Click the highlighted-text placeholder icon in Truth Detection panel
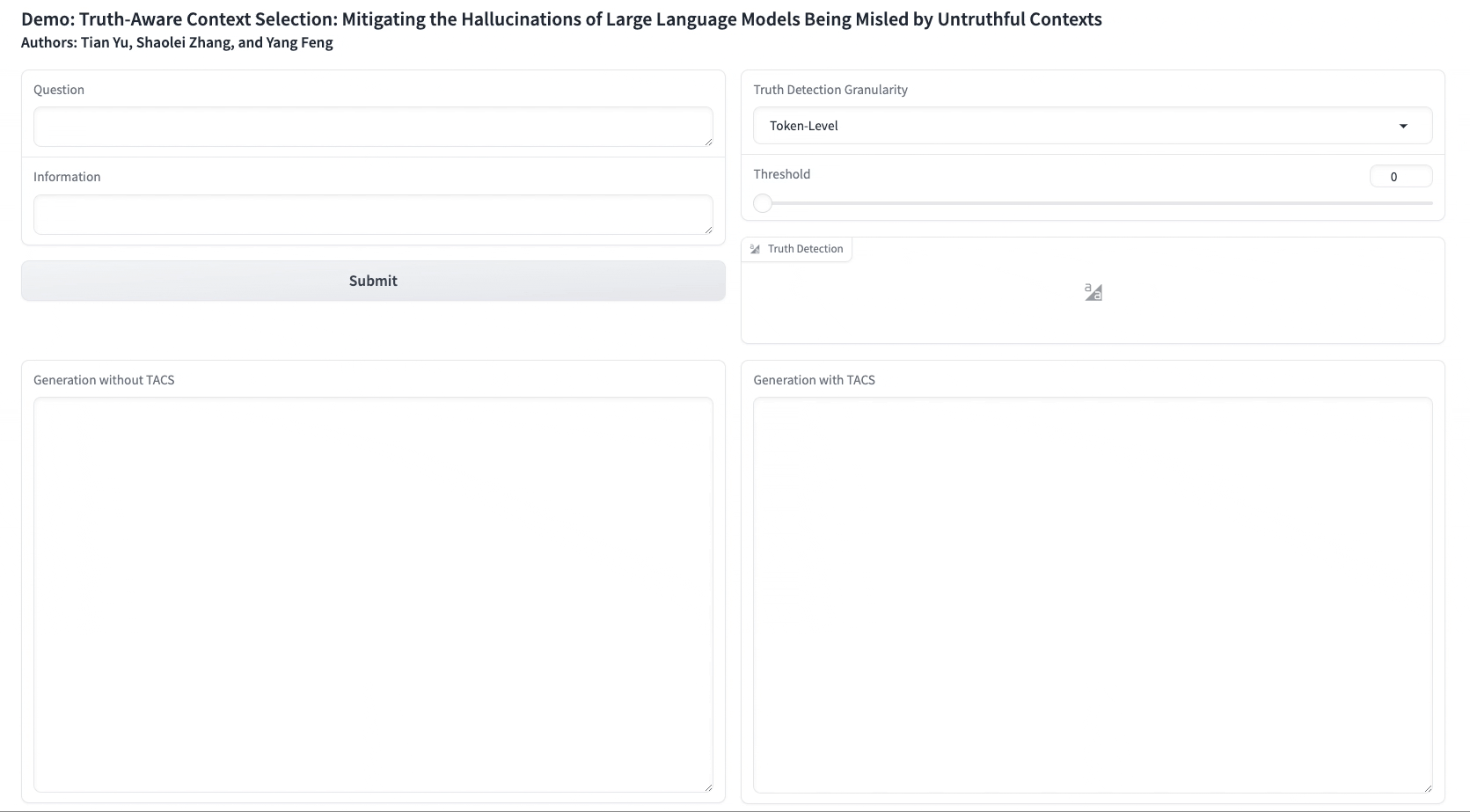Viewport: 1470px width, 812px height. point(1093,292)
